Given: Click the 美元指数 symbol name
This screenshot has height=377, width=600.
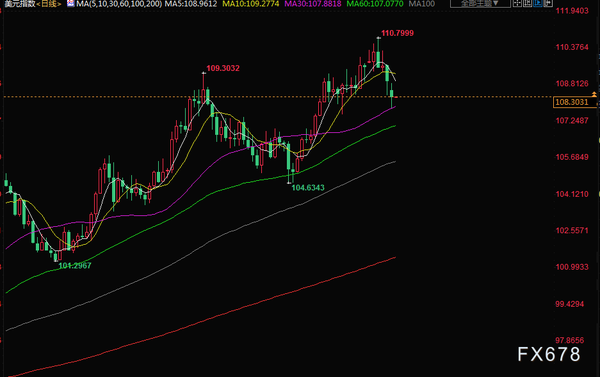Looking at the screenshot, I should 20,4.
